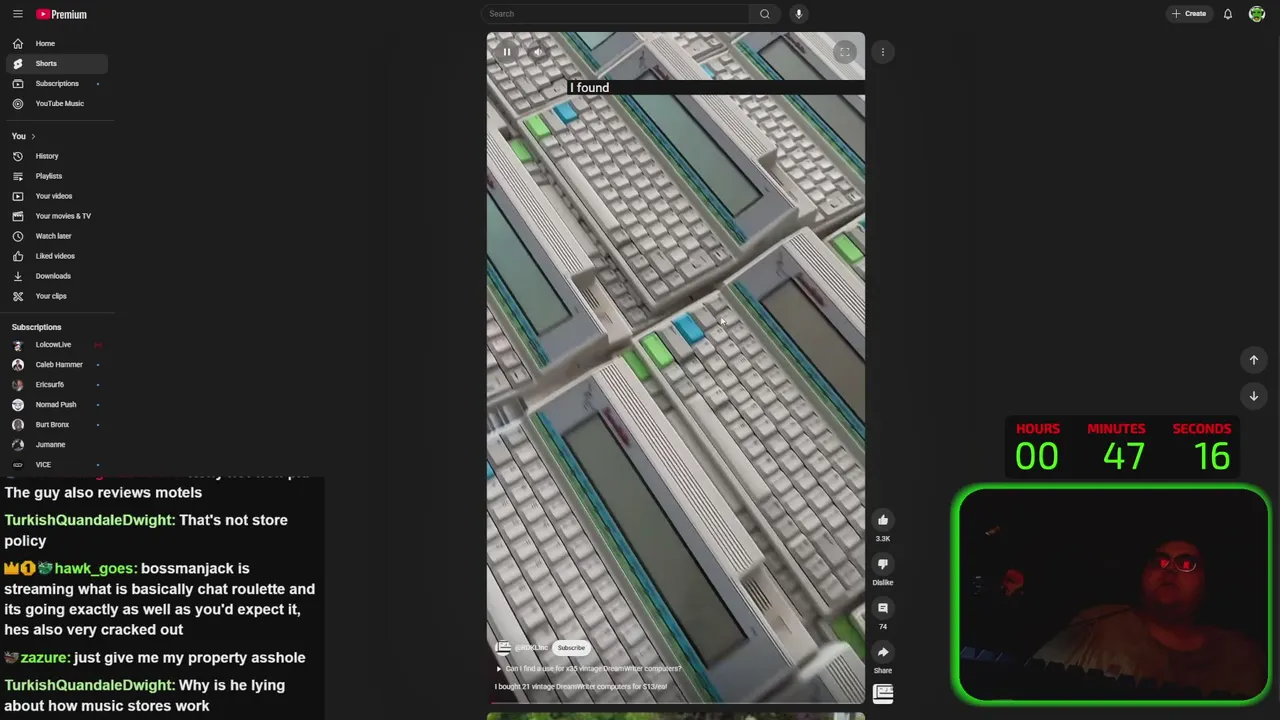The image size is (1280, 720).
Task: Click the Short video frame
Action: click(x=676, y=367)
